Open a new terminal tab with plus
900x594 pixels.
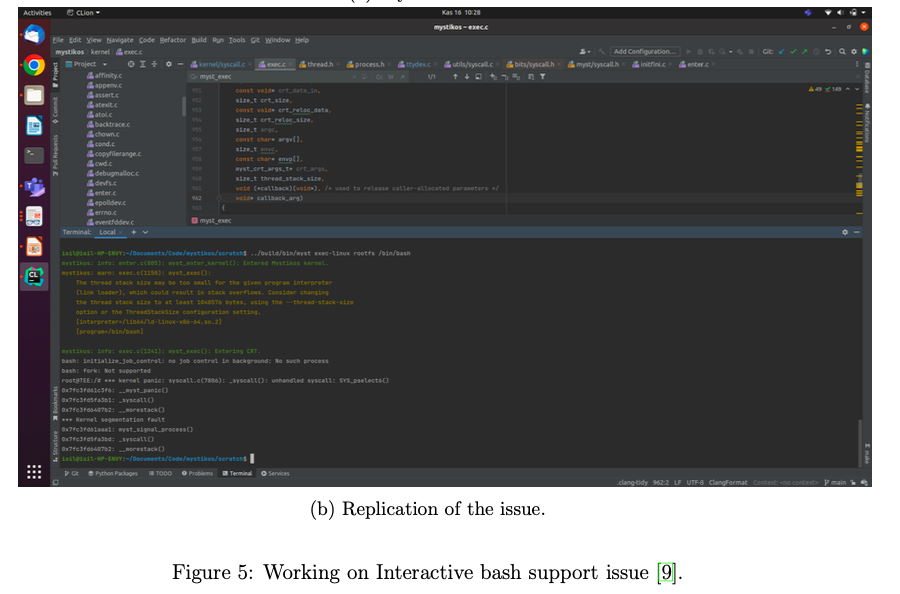click(131, 232)
